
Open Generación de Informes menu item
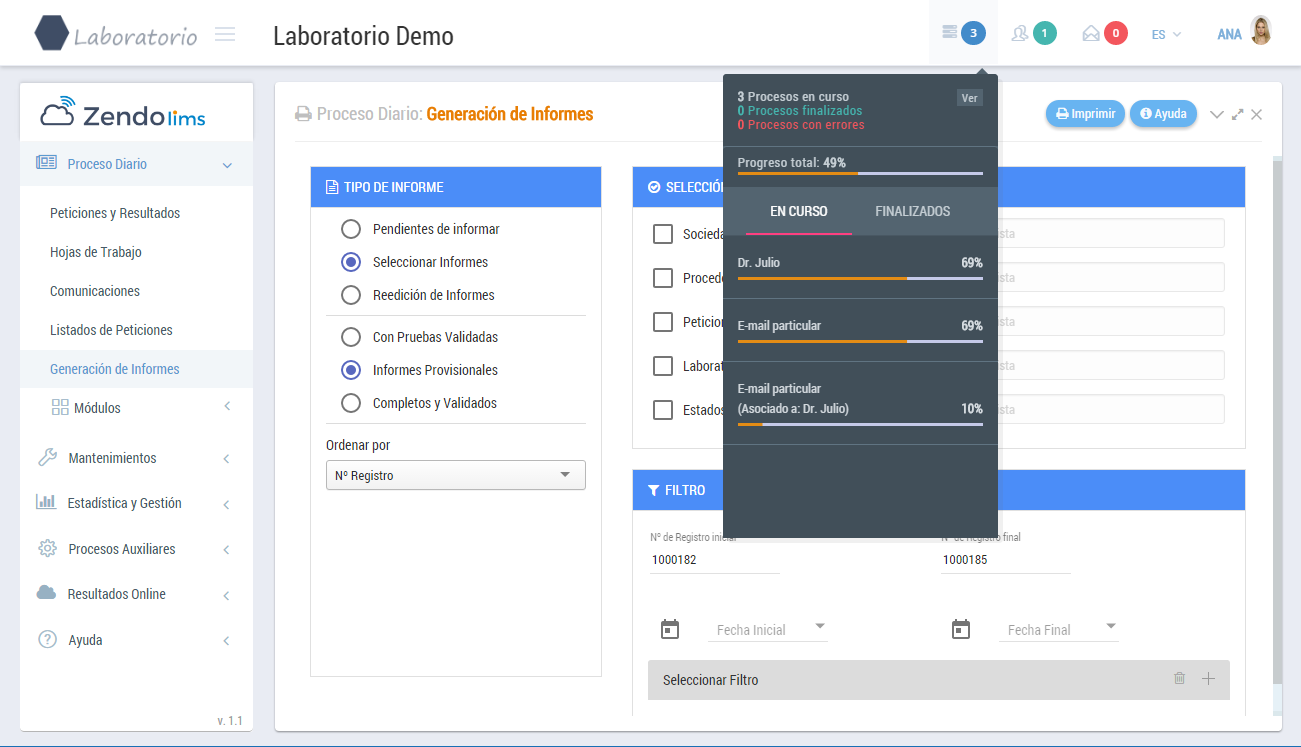115,369
